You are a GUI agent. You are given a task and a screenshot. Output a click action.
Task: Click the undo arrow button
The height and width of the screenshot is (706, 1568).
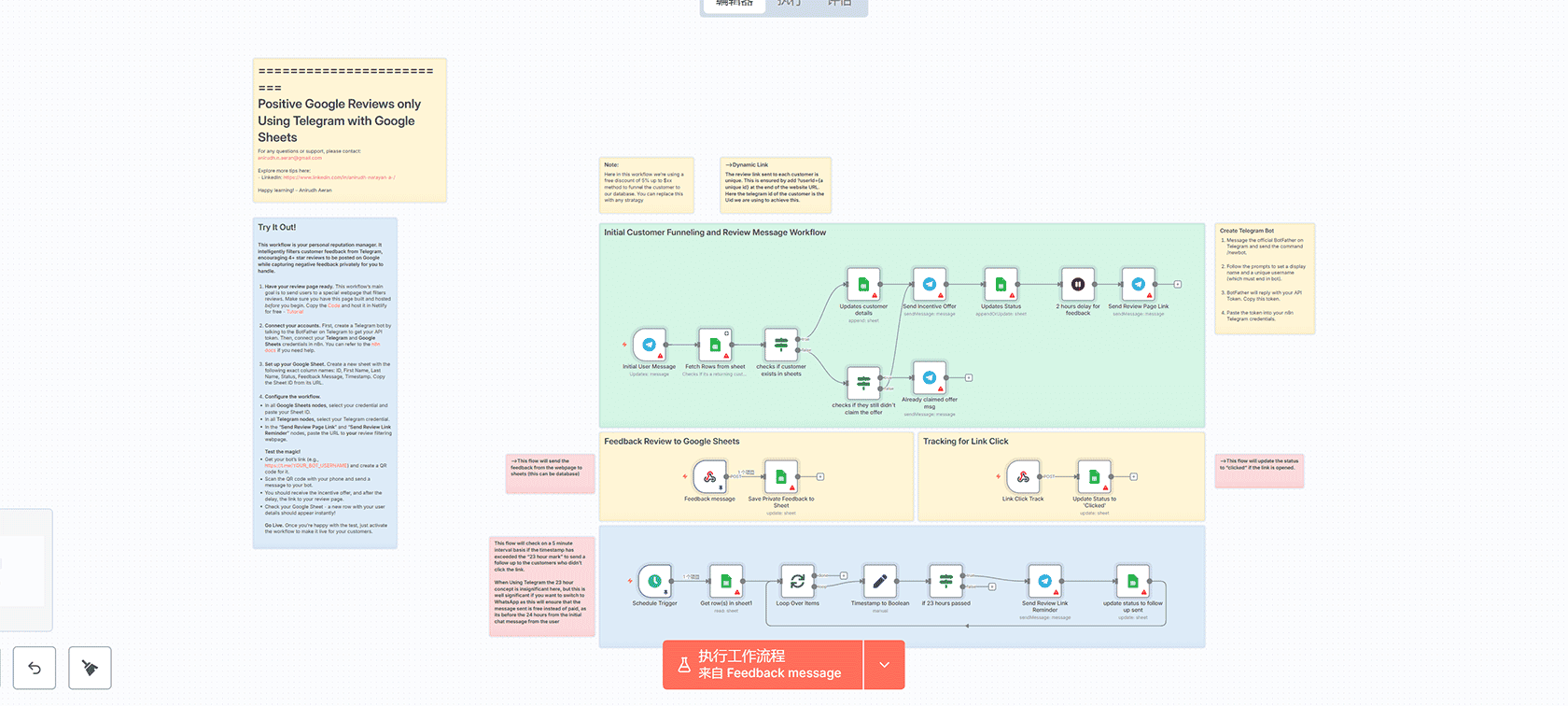tap(35, 668)
